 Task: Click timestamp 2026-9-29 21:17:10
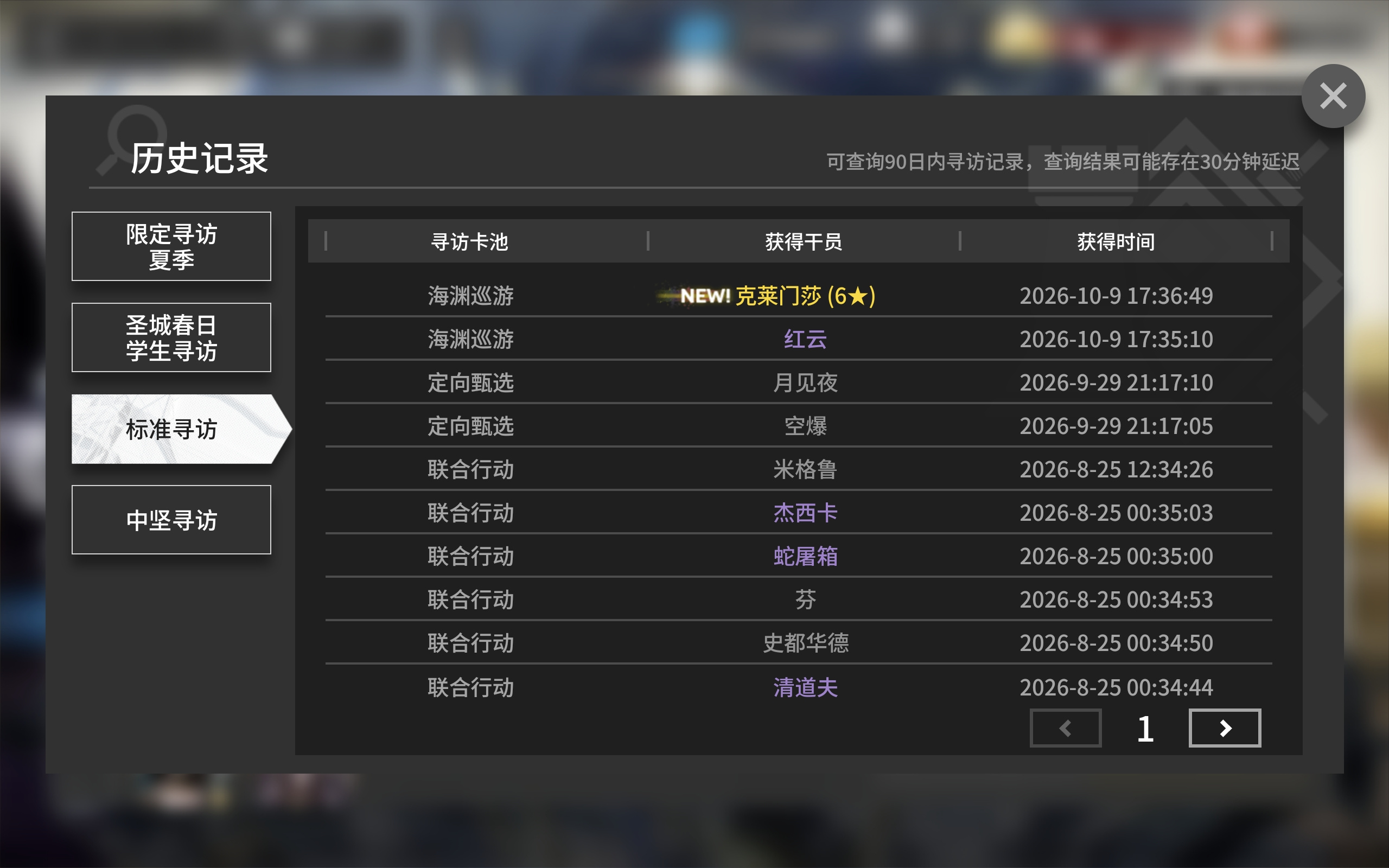[1116, 383]
